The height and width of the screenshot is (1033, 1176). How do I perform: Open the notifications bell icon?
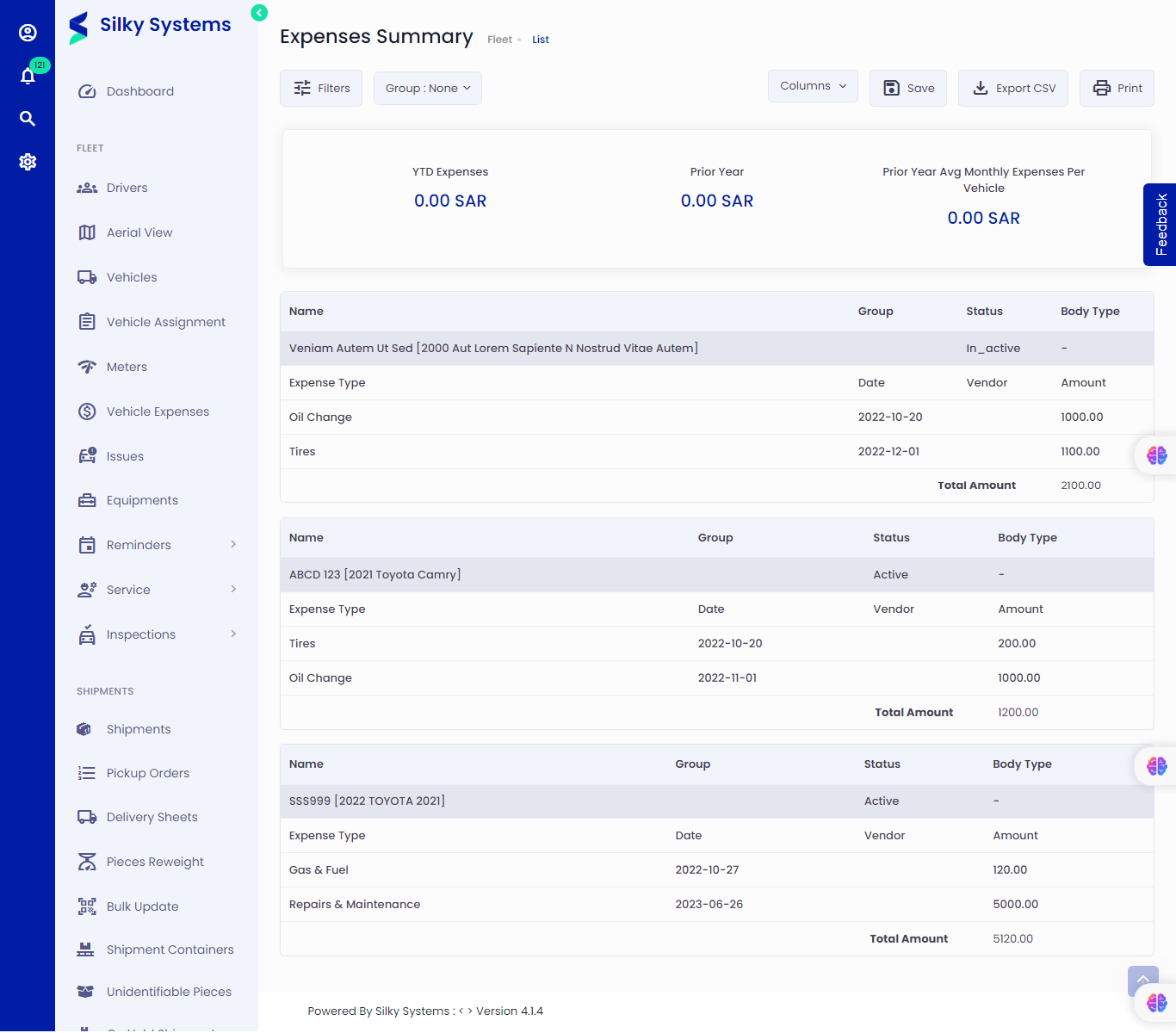(28, 77)
